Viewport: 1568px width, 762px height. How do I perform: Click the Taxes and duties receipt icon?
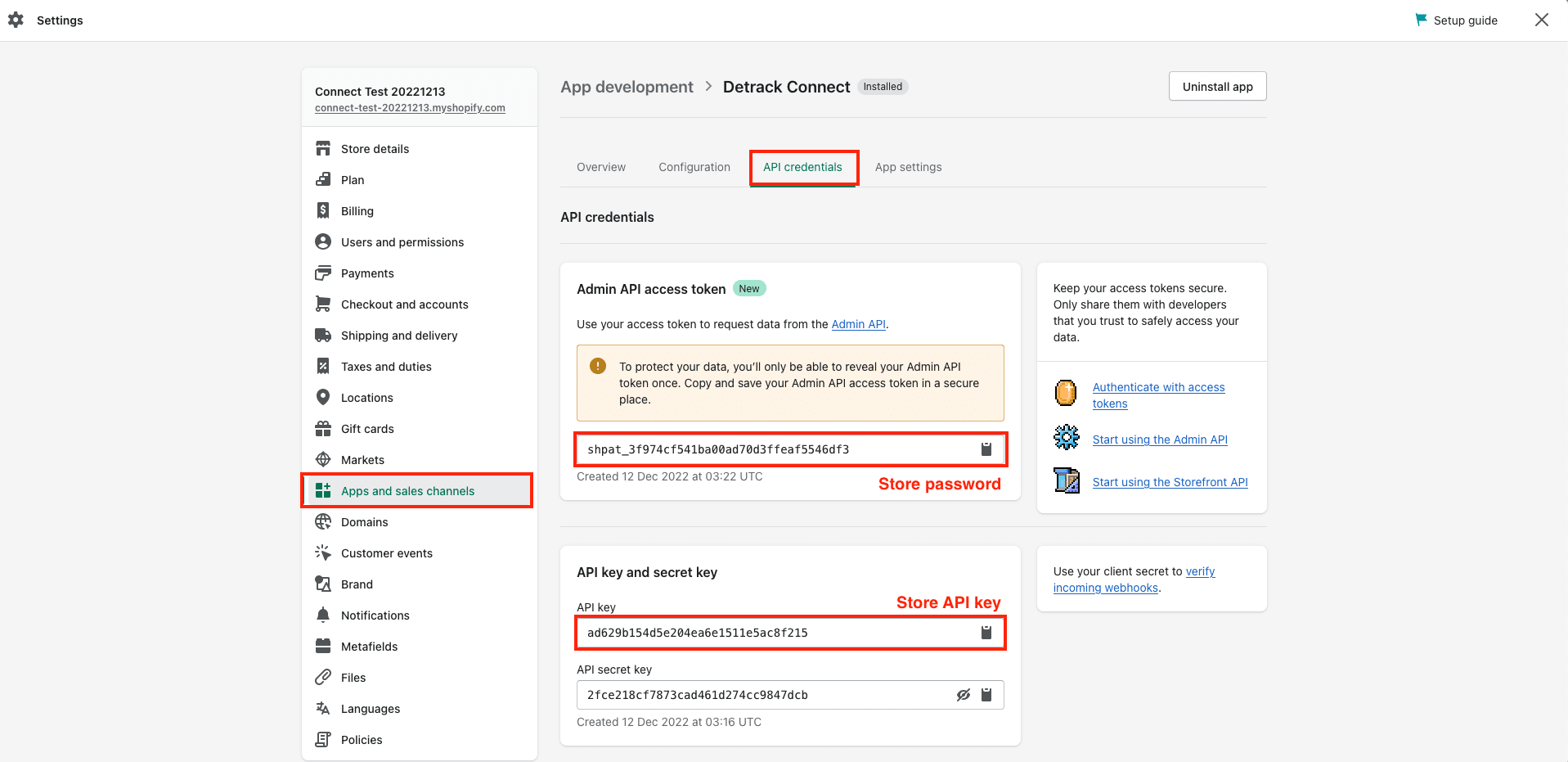tap(323, 367)
